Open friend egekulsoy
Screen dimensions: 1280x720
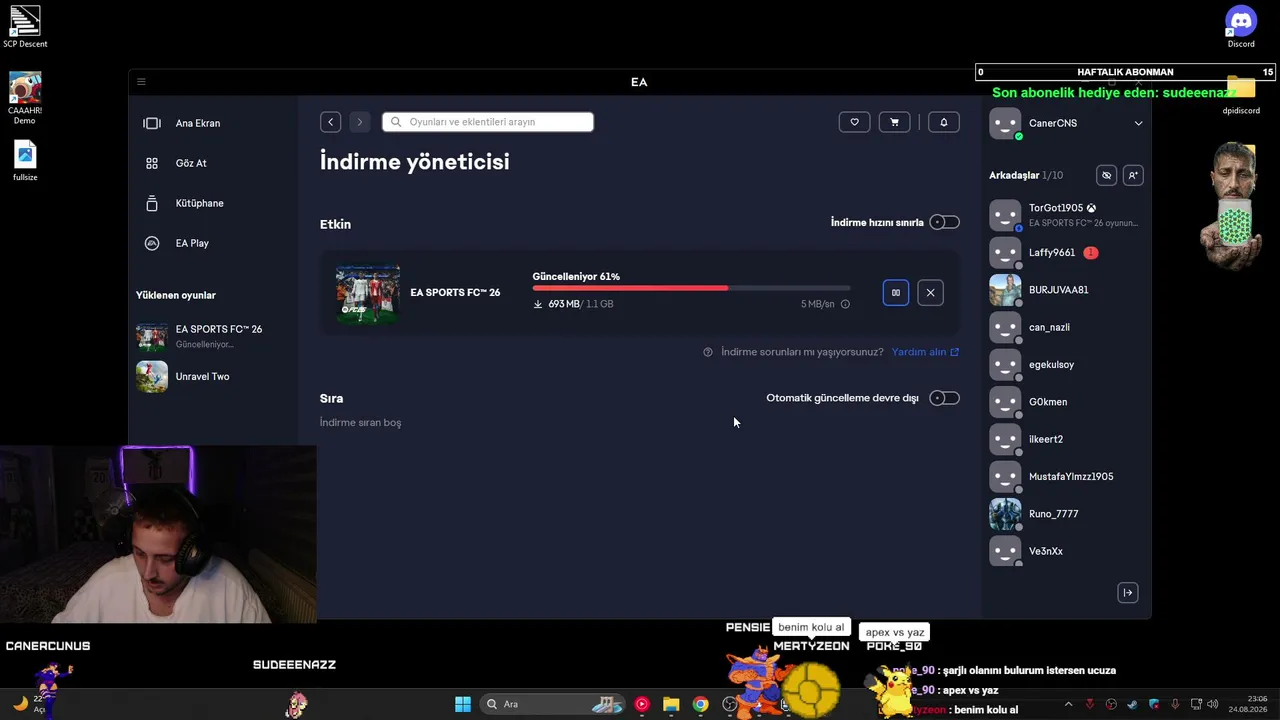pos(1066,365)
